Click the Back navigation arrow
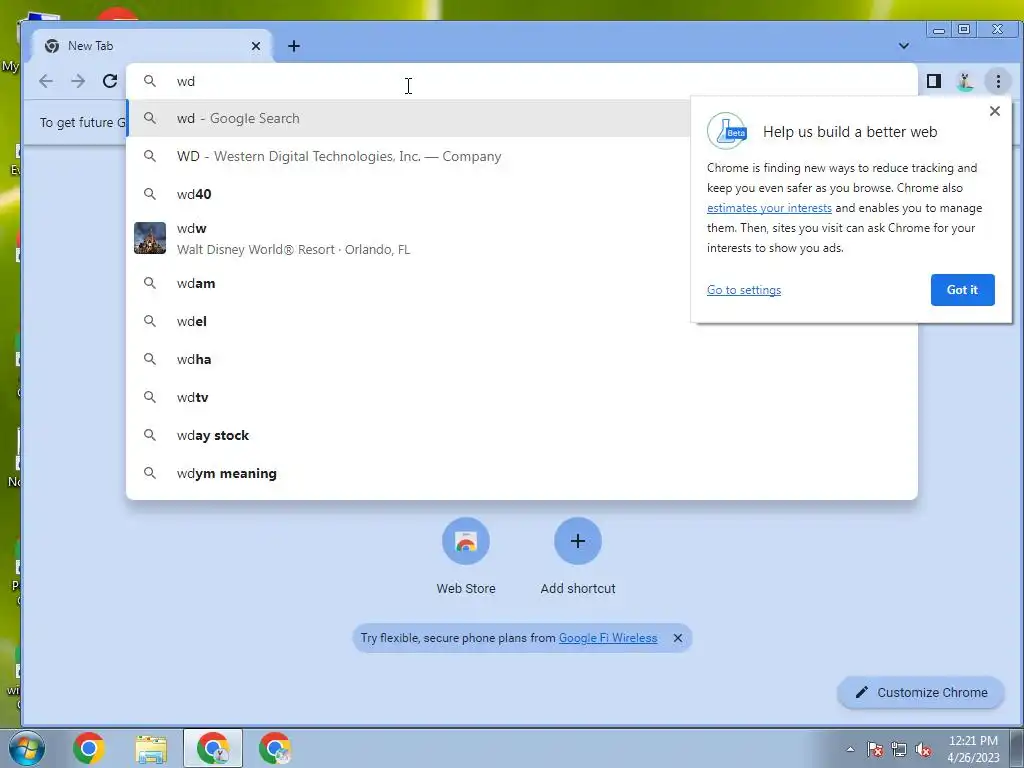Viewport: 1024px width, 768px height. pyautogui.click(x=46, y=81)
